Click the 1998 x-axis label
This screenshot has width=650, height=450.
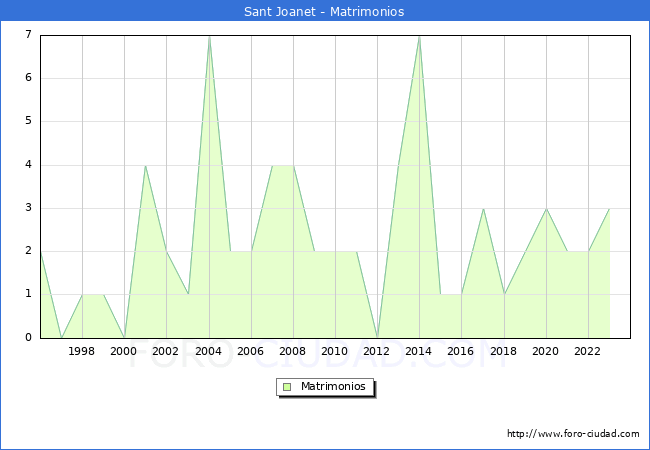(x=82, y=351)
